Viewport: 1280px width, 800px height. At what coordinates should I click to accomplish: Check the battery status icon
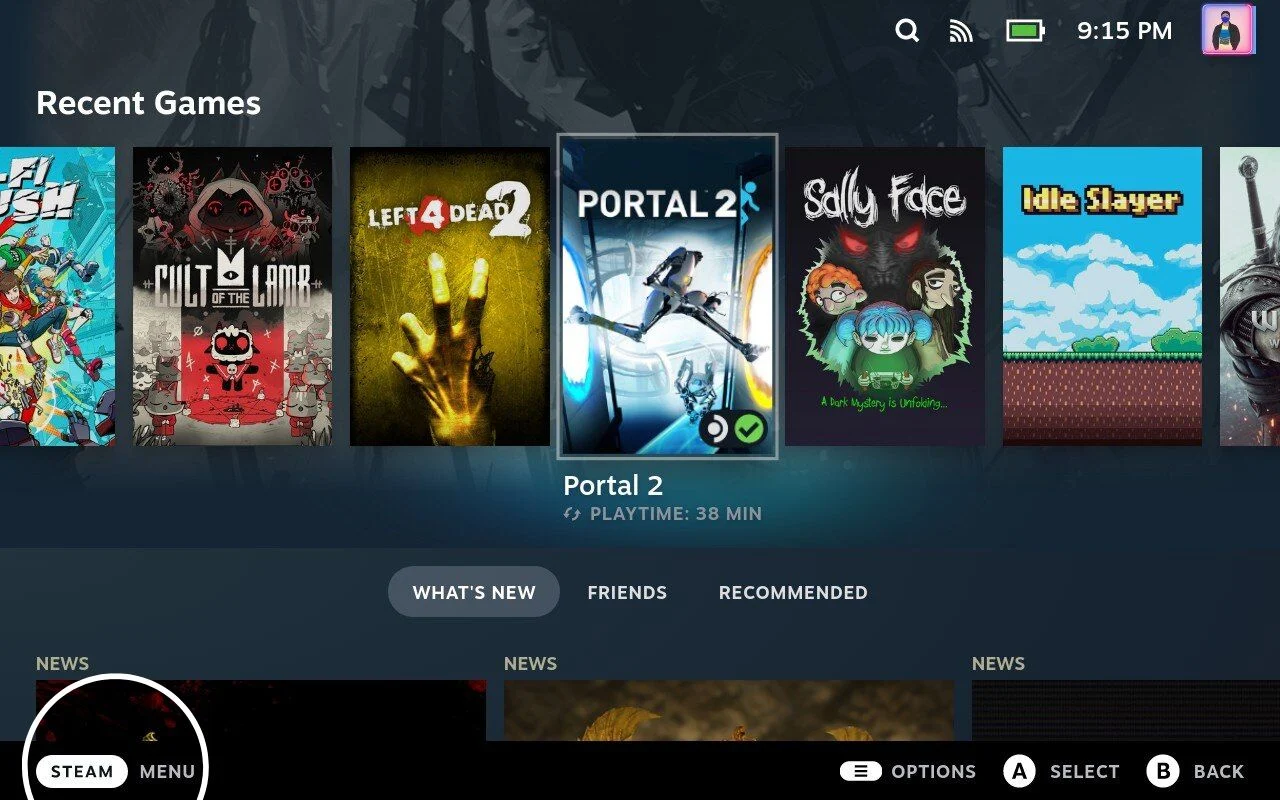click(1025, 31)
